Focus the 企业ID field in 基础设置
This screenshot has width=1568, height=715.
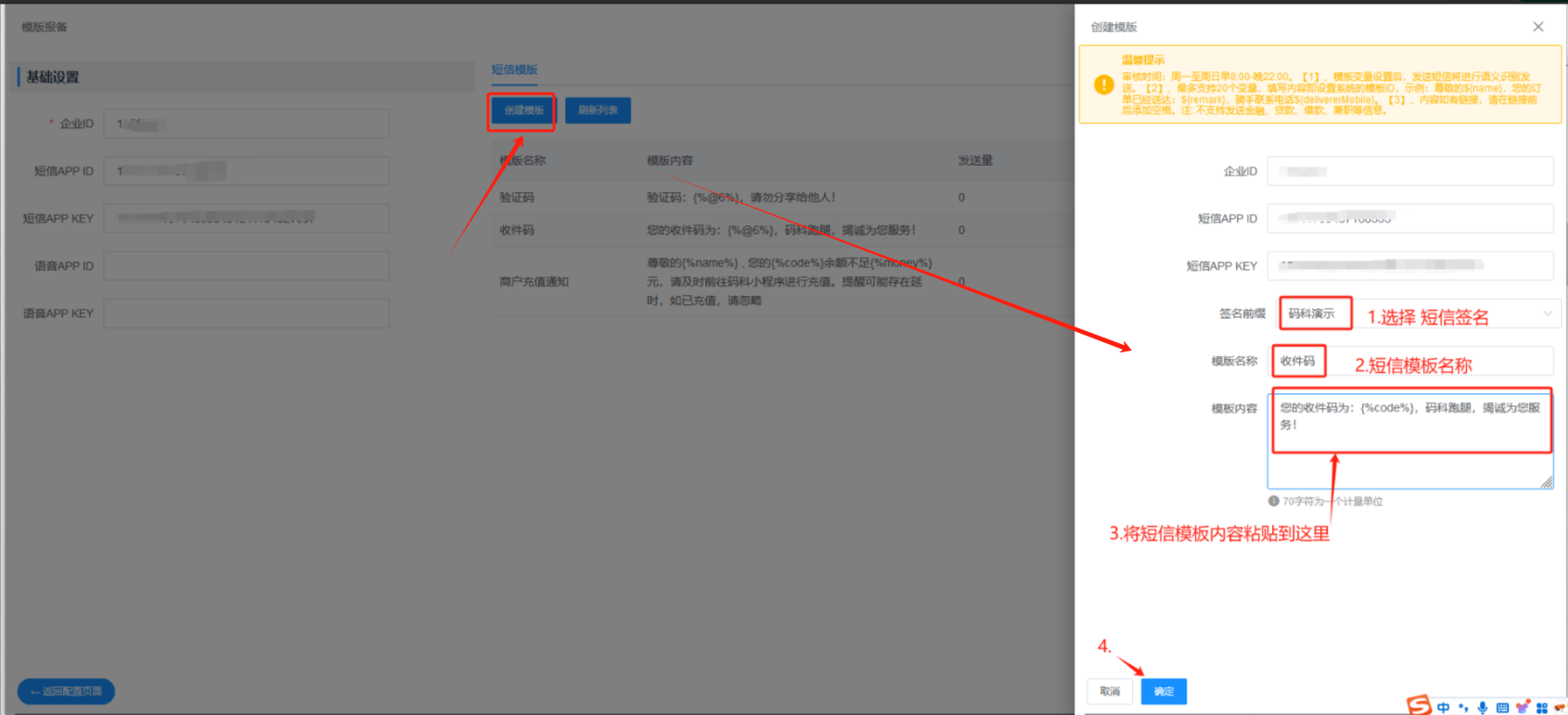247,123
